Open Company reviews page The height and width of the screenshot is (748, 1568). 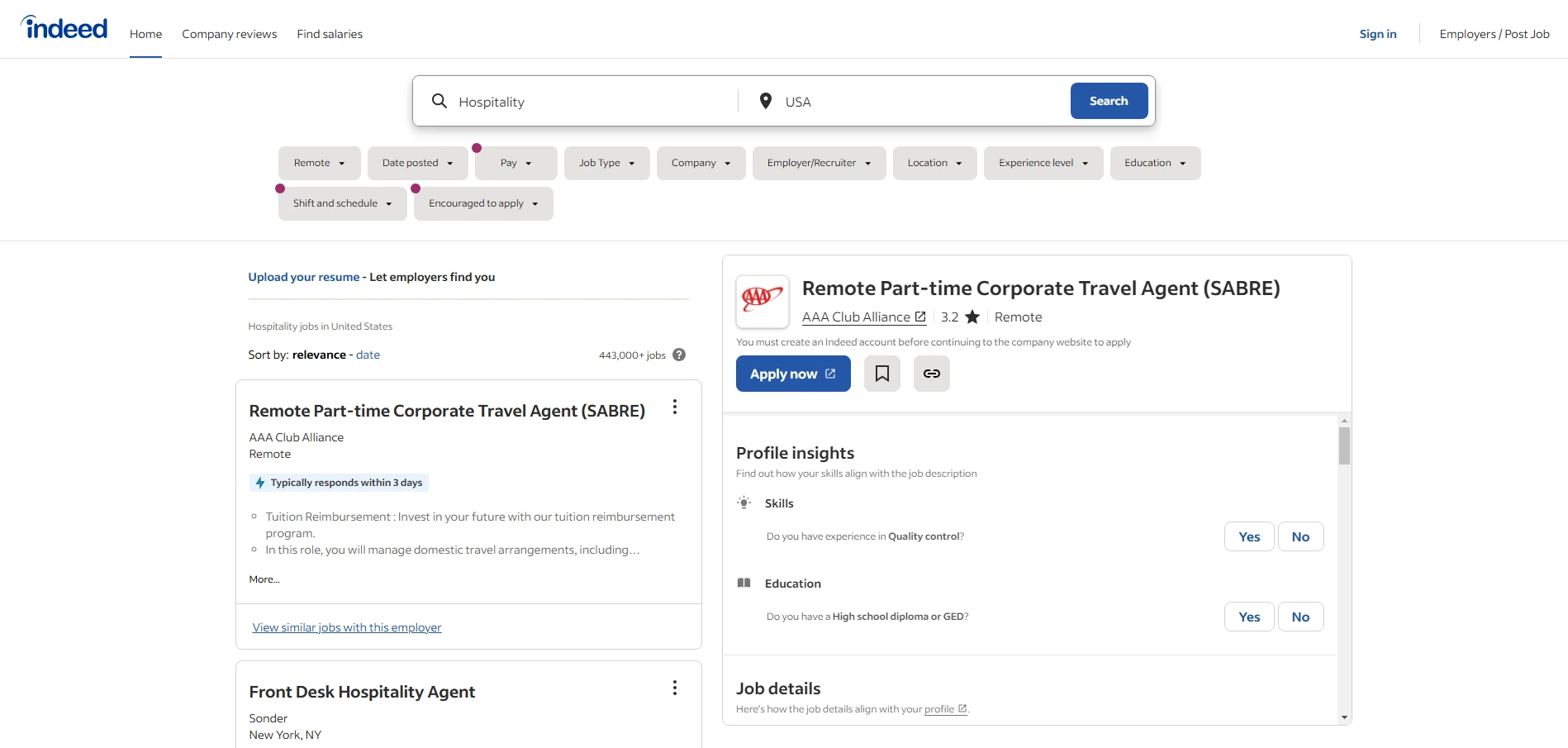point(230,34)
